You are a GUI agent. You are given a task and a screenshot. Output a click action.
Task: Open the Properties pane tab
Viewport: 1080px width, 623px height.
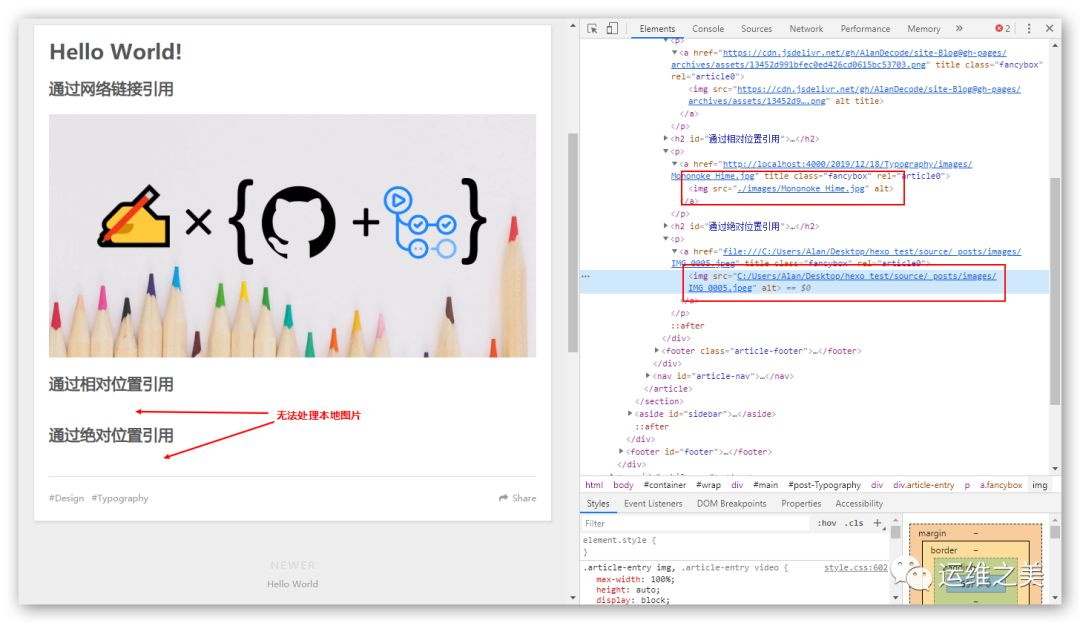801,503
